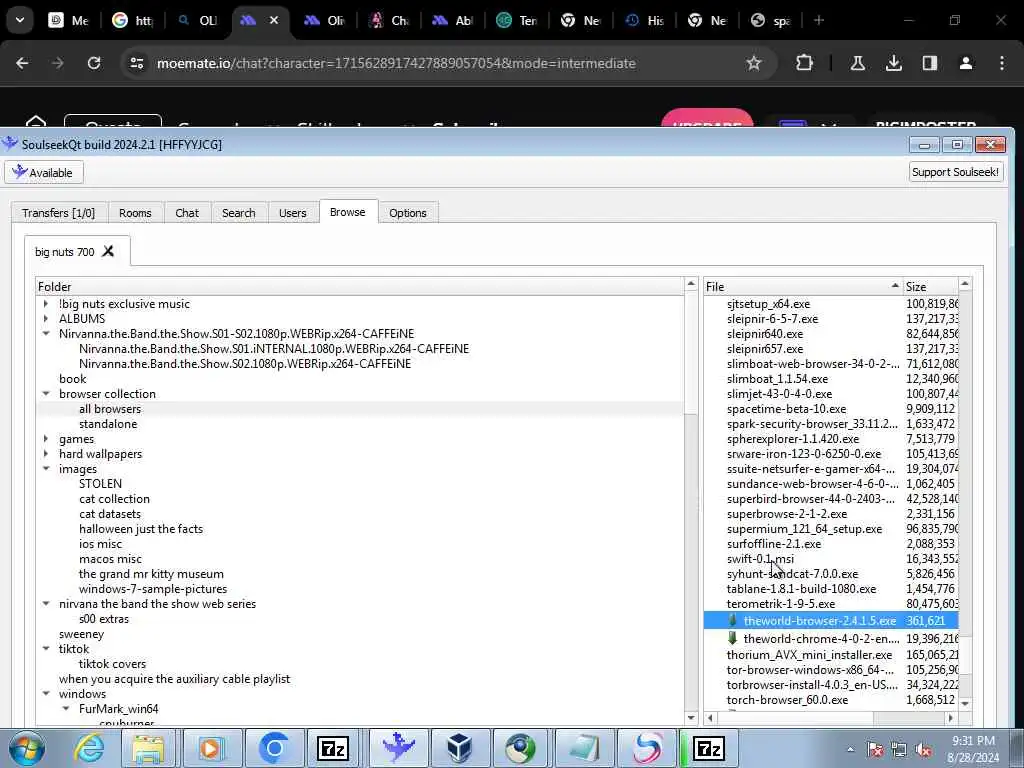Click Chrome reload page icon
Image resolution: width=1024 pixels, height=768 pixels.
point(94,63)
